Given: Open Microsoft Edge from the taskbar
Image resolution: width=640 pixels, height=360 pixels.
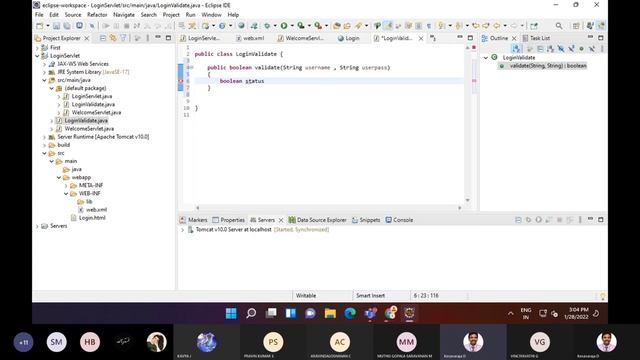Looking at the screenshot, I should [350, 313].
